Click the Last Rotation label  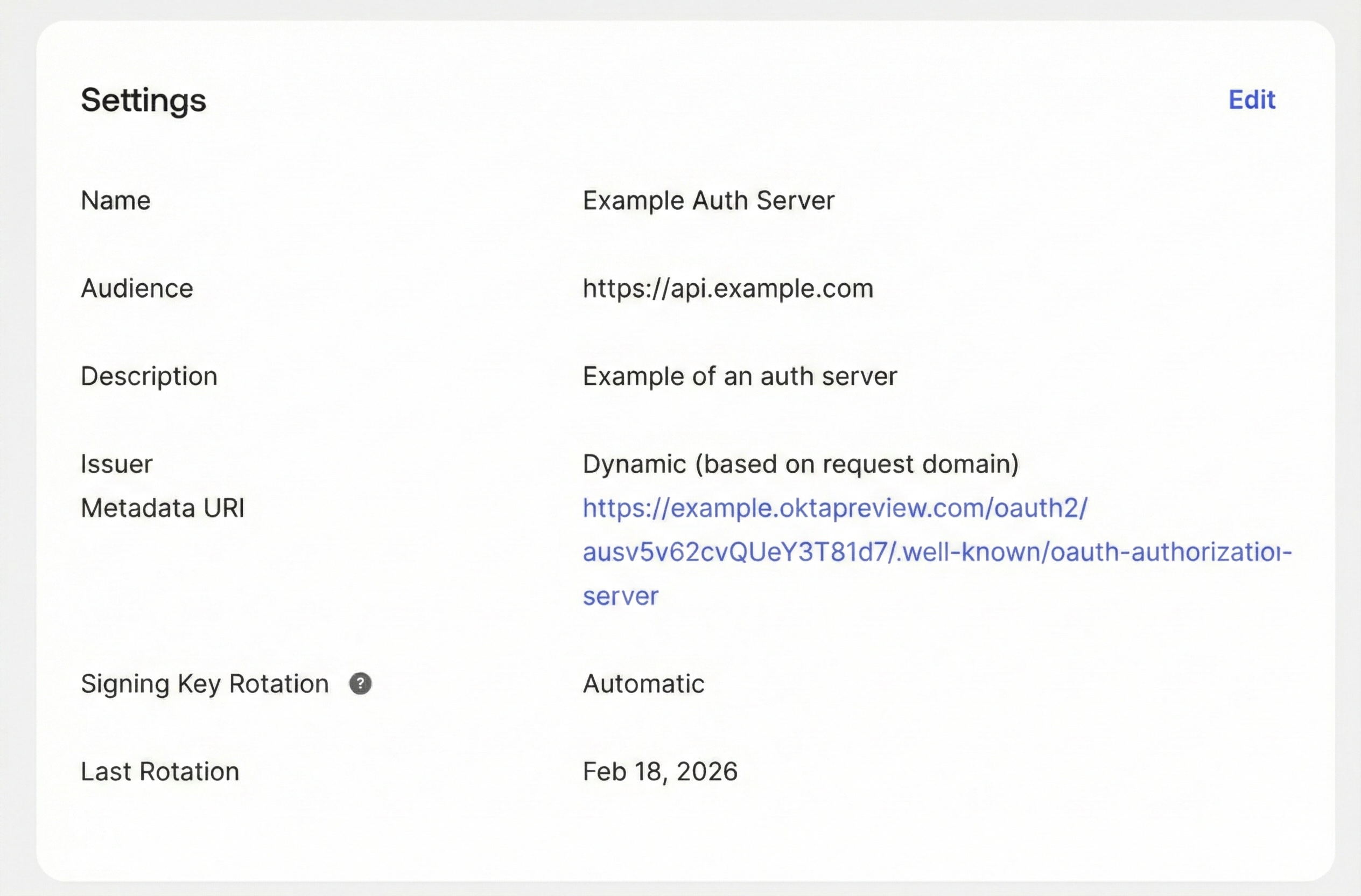(x=160, y=771)
